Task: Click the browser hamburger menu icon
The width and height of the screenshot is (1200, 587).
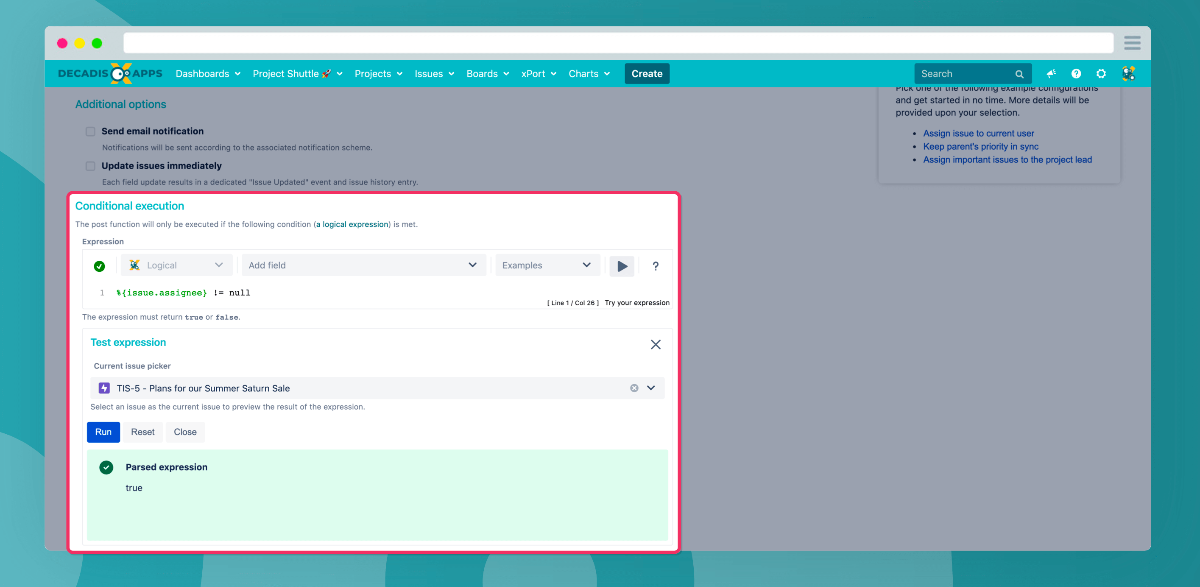Action: click(1133, 42)
